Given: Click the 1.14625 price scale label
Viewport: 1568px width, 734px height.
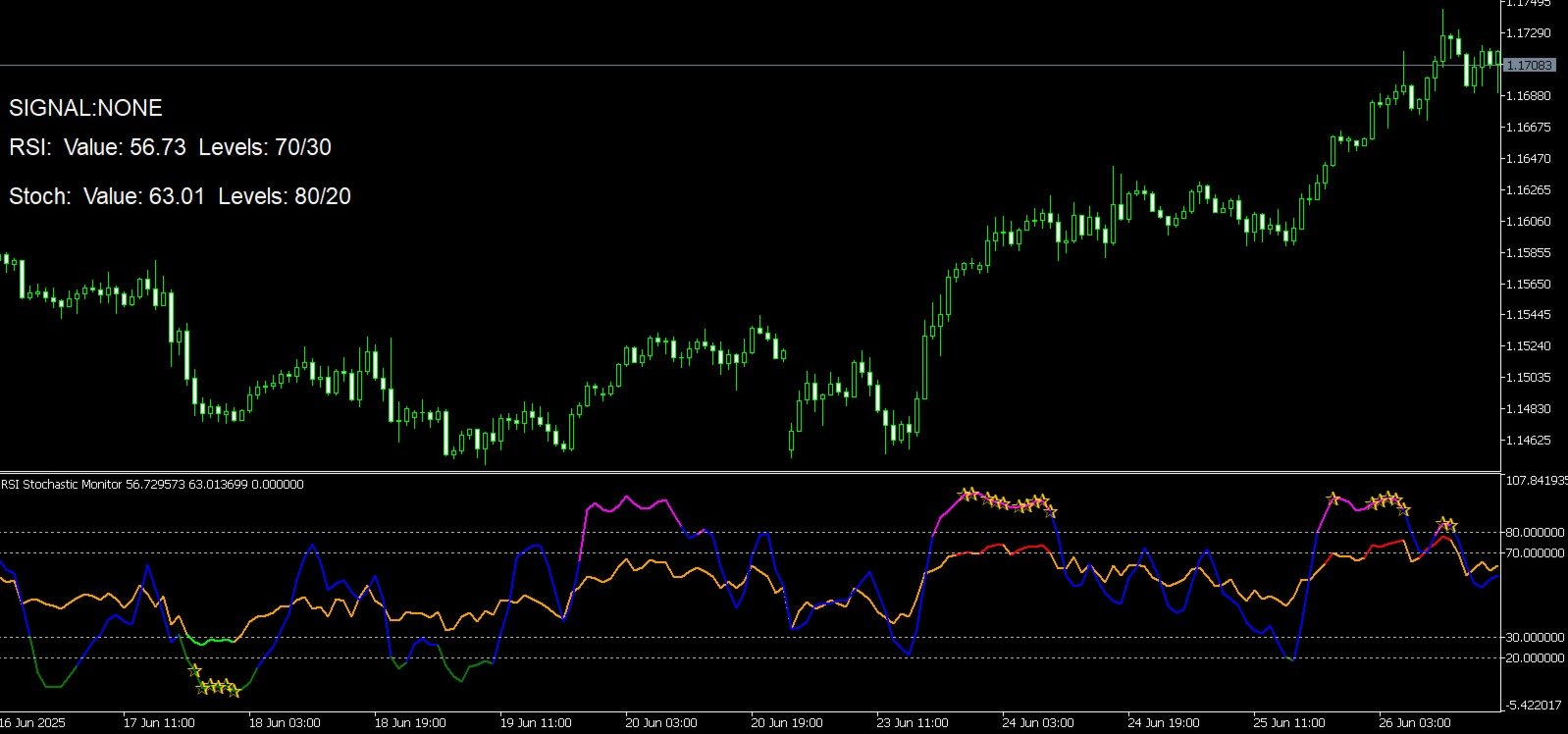Looking at the screenshot, I should (1527, 440).
